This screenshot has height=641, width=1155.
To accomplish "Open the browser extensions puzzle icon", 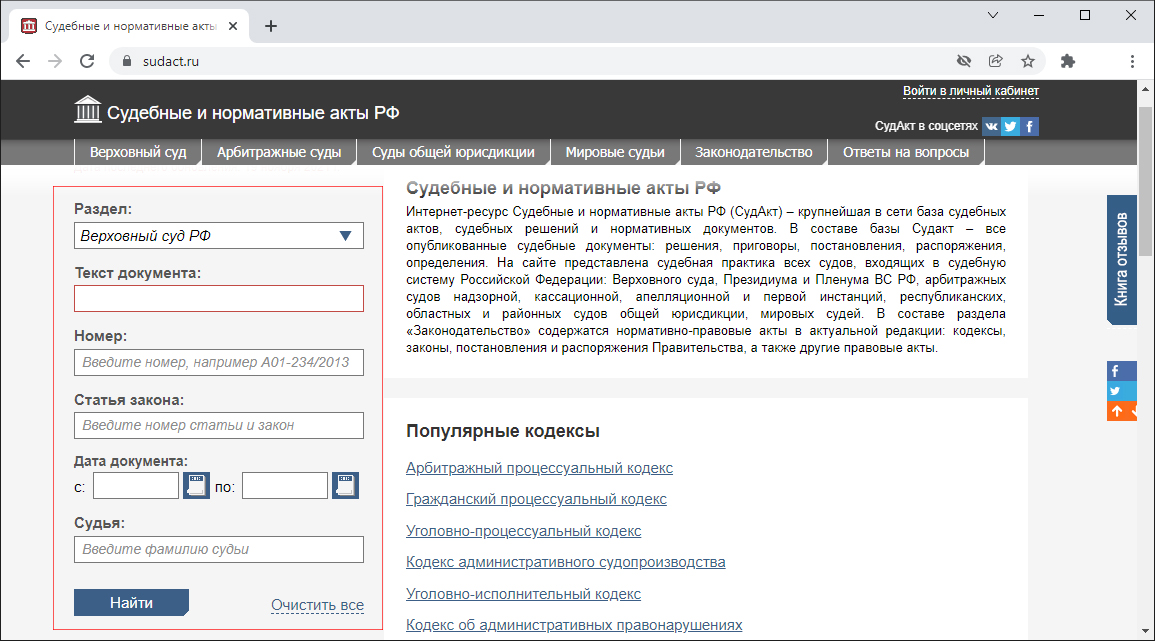I will [1068, 61].
